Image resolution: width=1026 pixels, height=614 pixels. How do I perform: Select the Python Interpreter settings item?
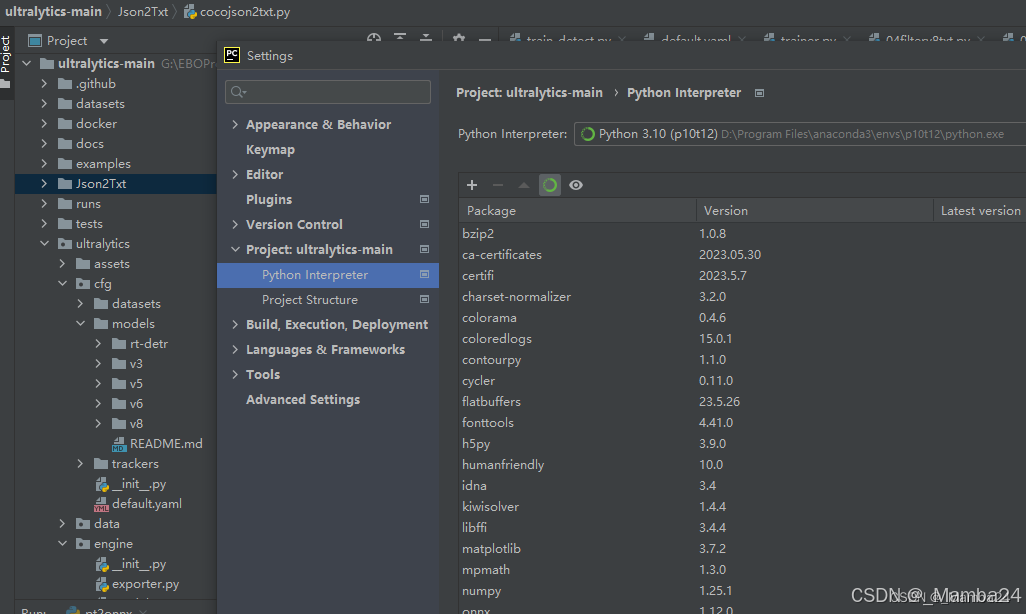tap(328, 275)
